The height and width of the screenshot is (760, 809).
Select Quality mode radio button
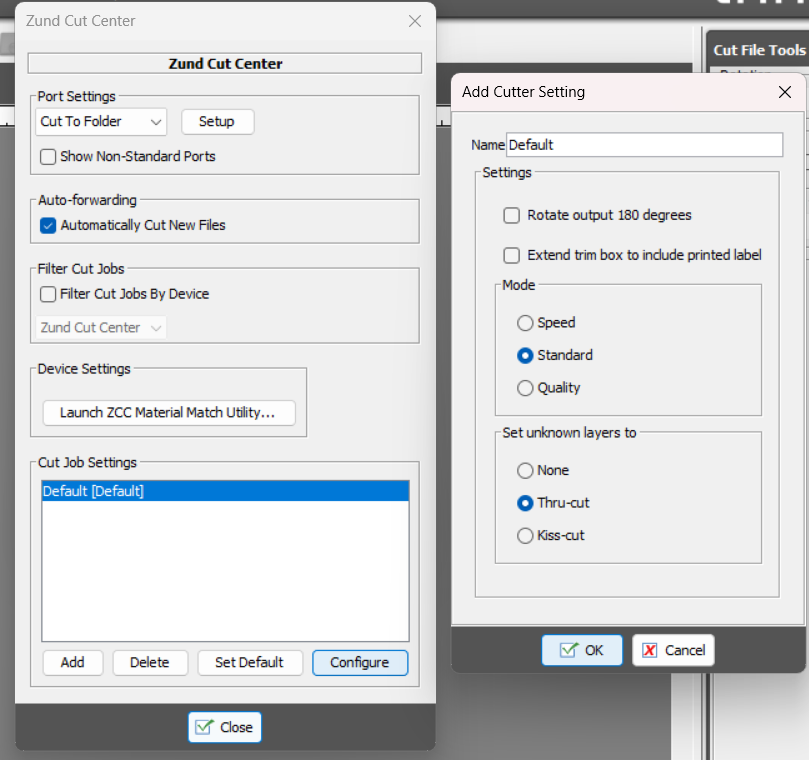click(525, 388)
